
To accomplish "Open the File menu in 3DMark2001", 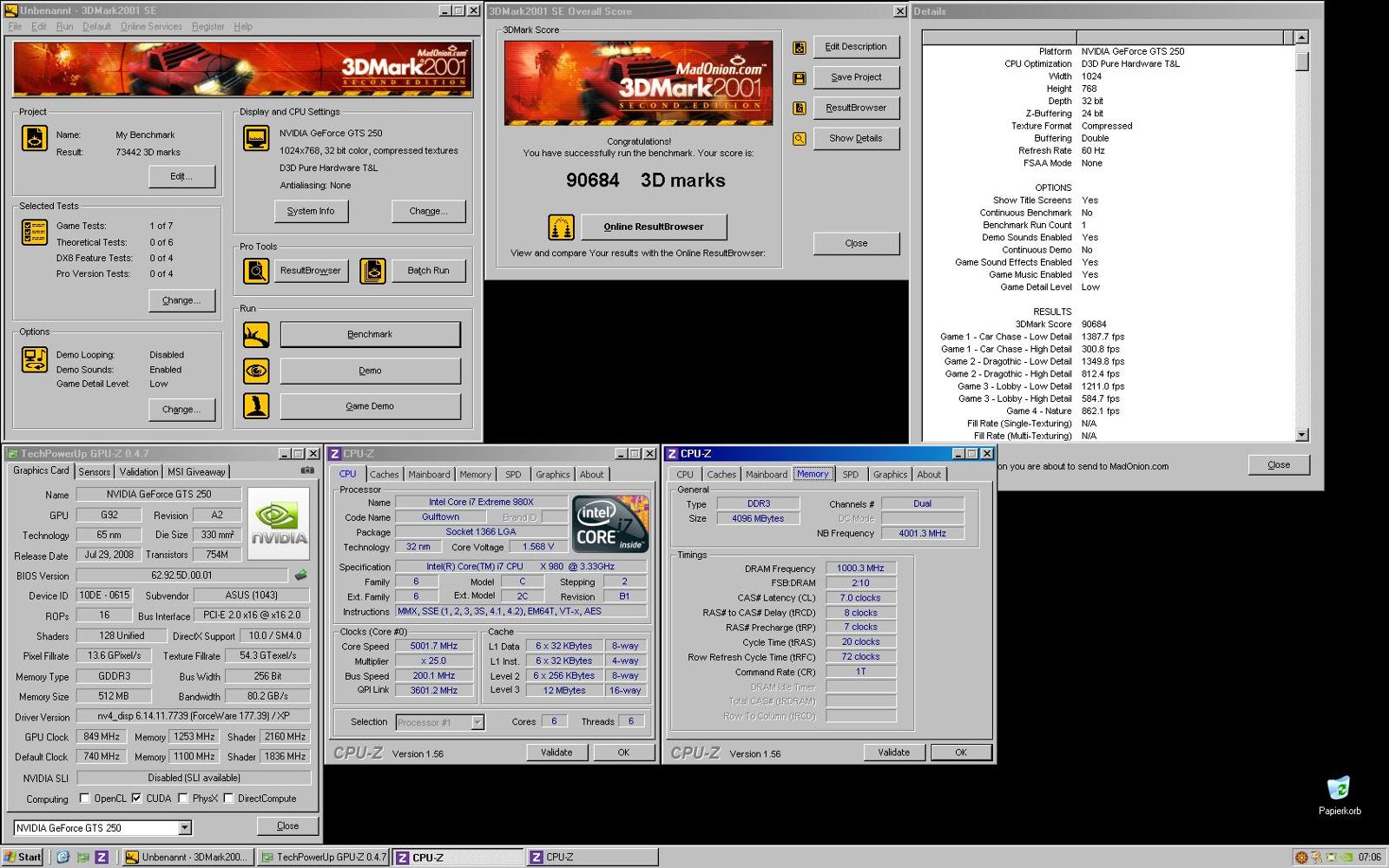I will (15, 27).
